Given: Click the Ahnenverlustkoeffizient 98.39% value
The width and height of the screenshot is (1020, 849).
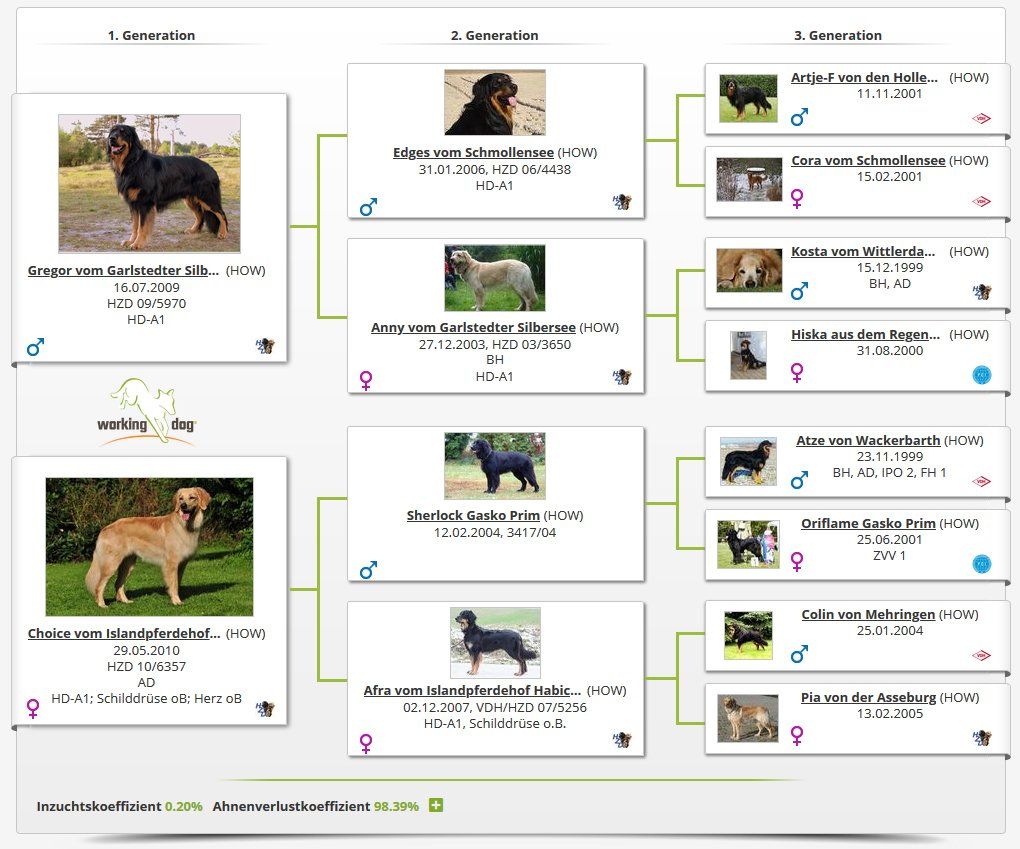Looking at the screenshot, I should (x=396, y=806).
